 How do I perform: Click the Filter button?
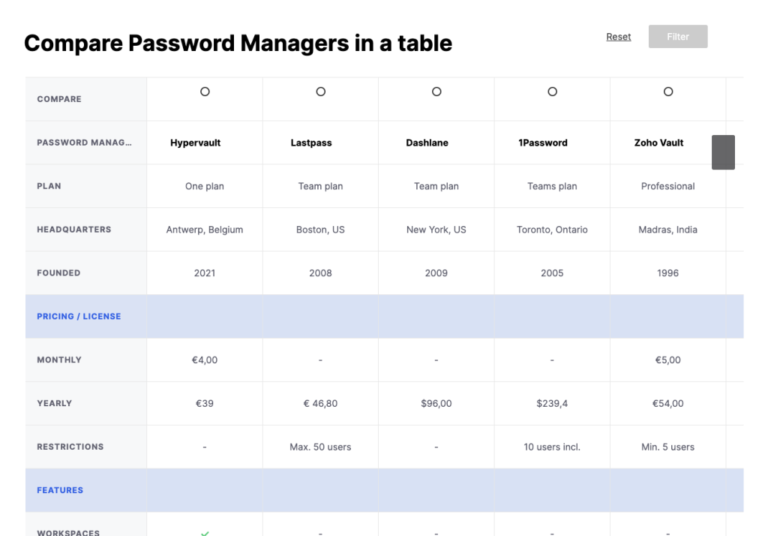click(x=678, y=37)
